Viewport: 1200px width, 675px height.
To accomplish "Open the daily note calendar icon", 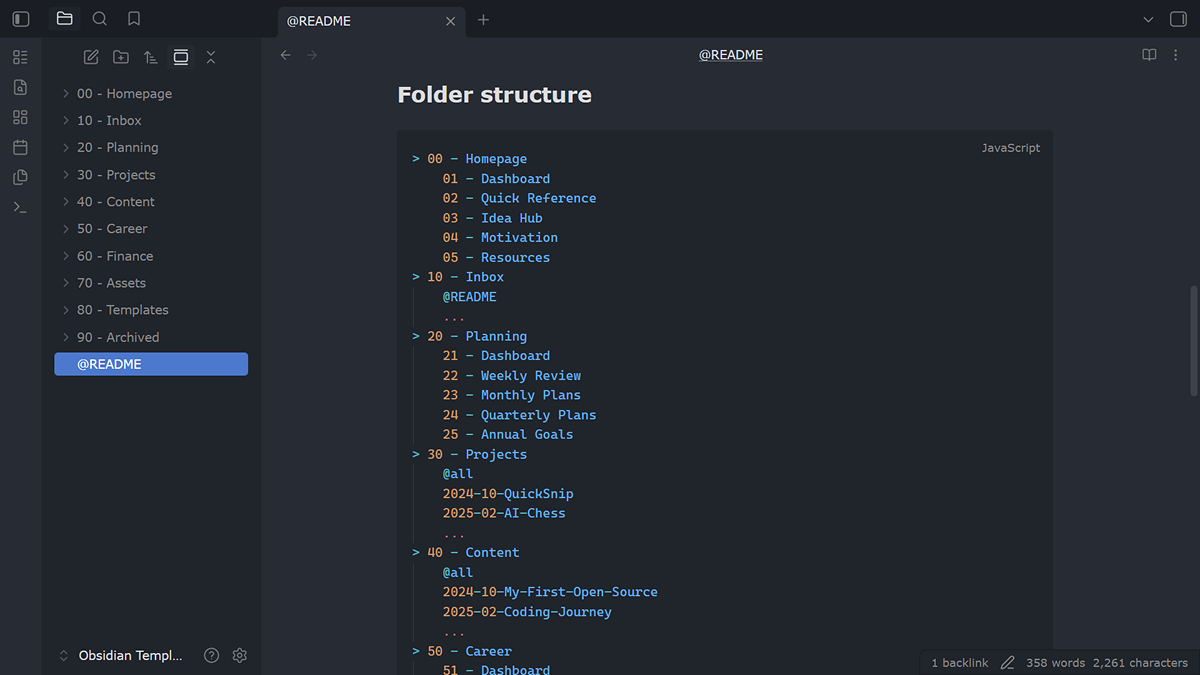I will [x=21, y=147].
